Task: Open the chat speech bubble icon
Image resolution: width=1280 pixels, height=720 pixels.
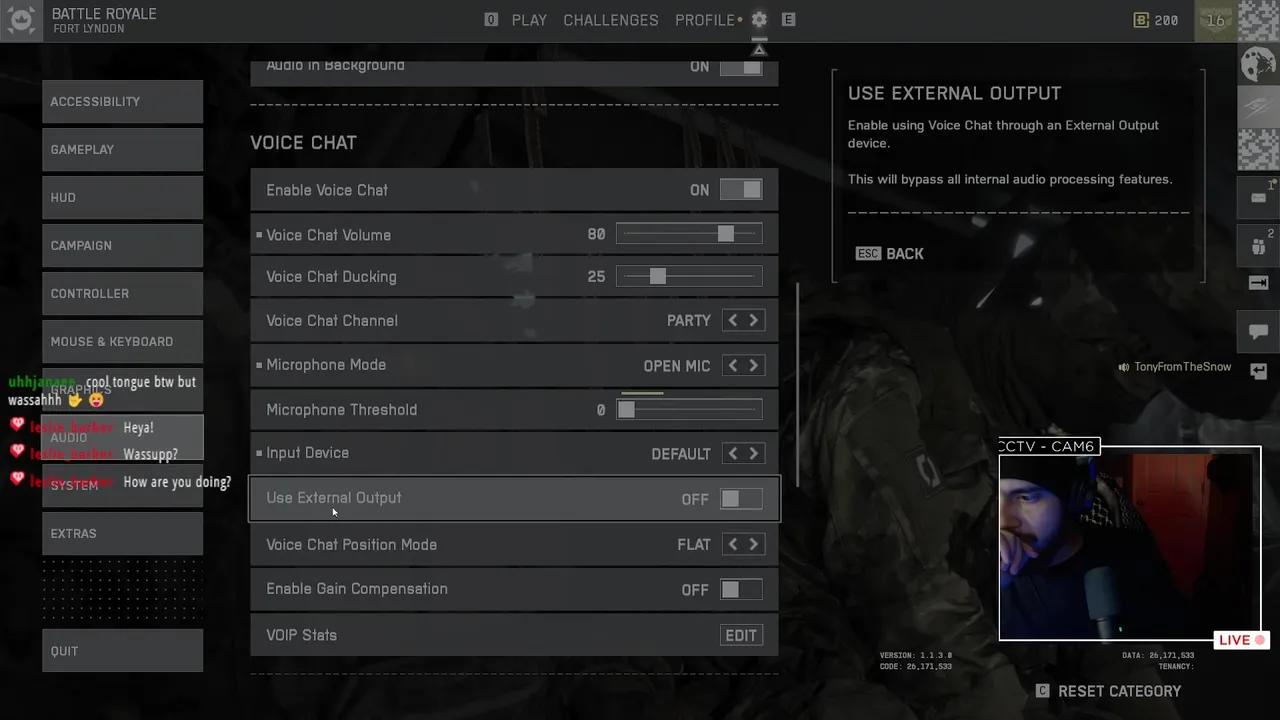Action: [1258, 331]
